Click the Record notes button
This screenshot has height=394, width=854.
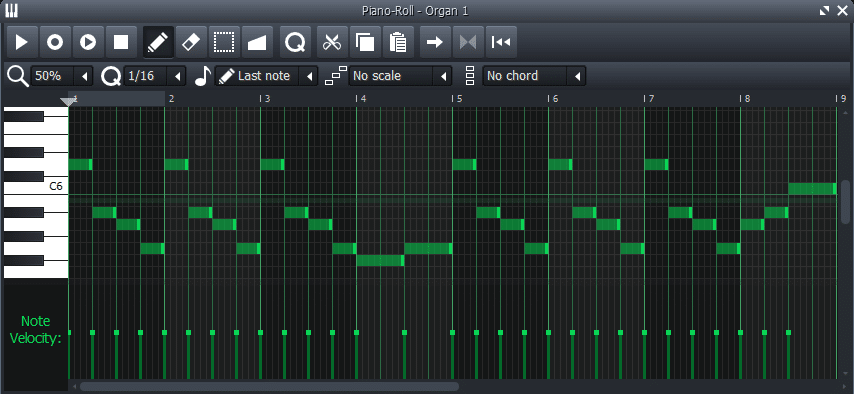[x=55, y=42]
